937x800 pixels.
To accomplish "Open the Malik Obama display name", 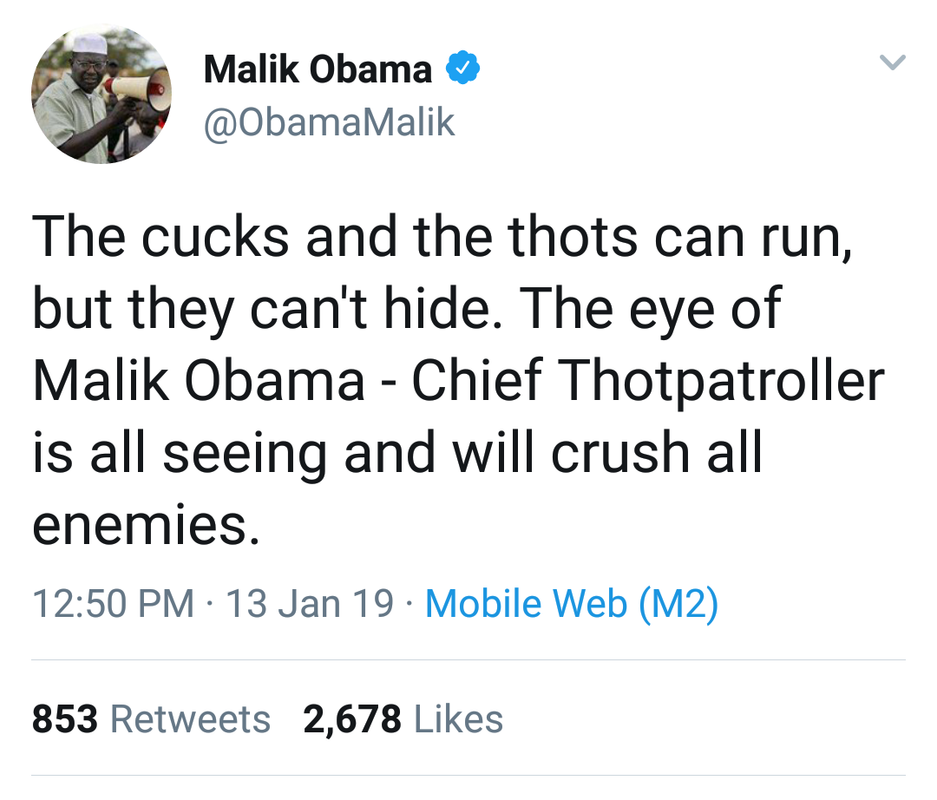I will pyautogui.click(x=317, y=69).
